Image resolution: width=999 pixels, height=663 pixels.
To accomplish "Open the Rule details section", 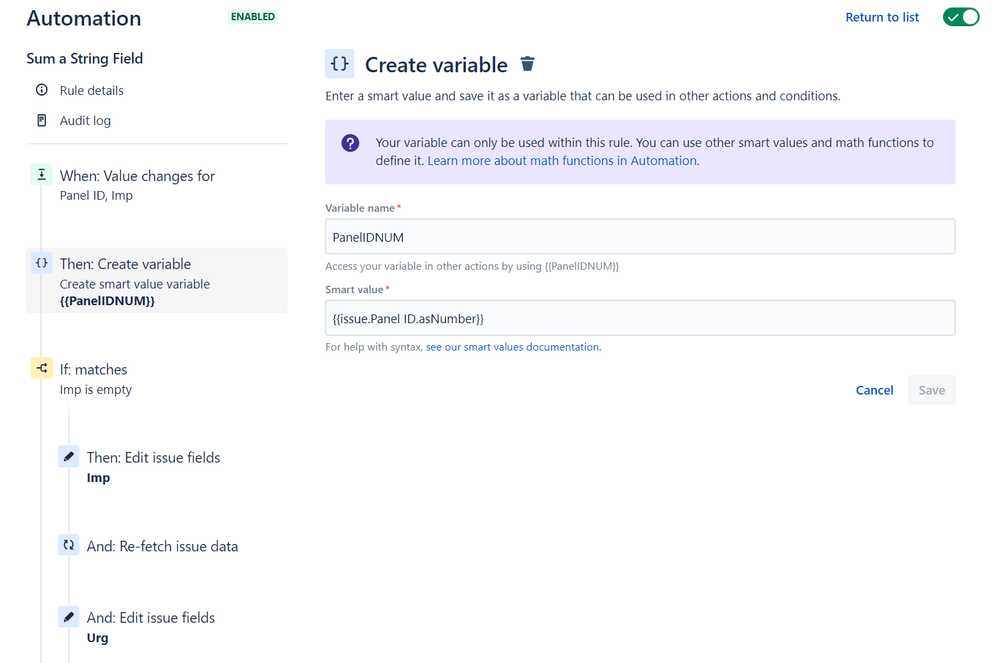I will 91,90.
